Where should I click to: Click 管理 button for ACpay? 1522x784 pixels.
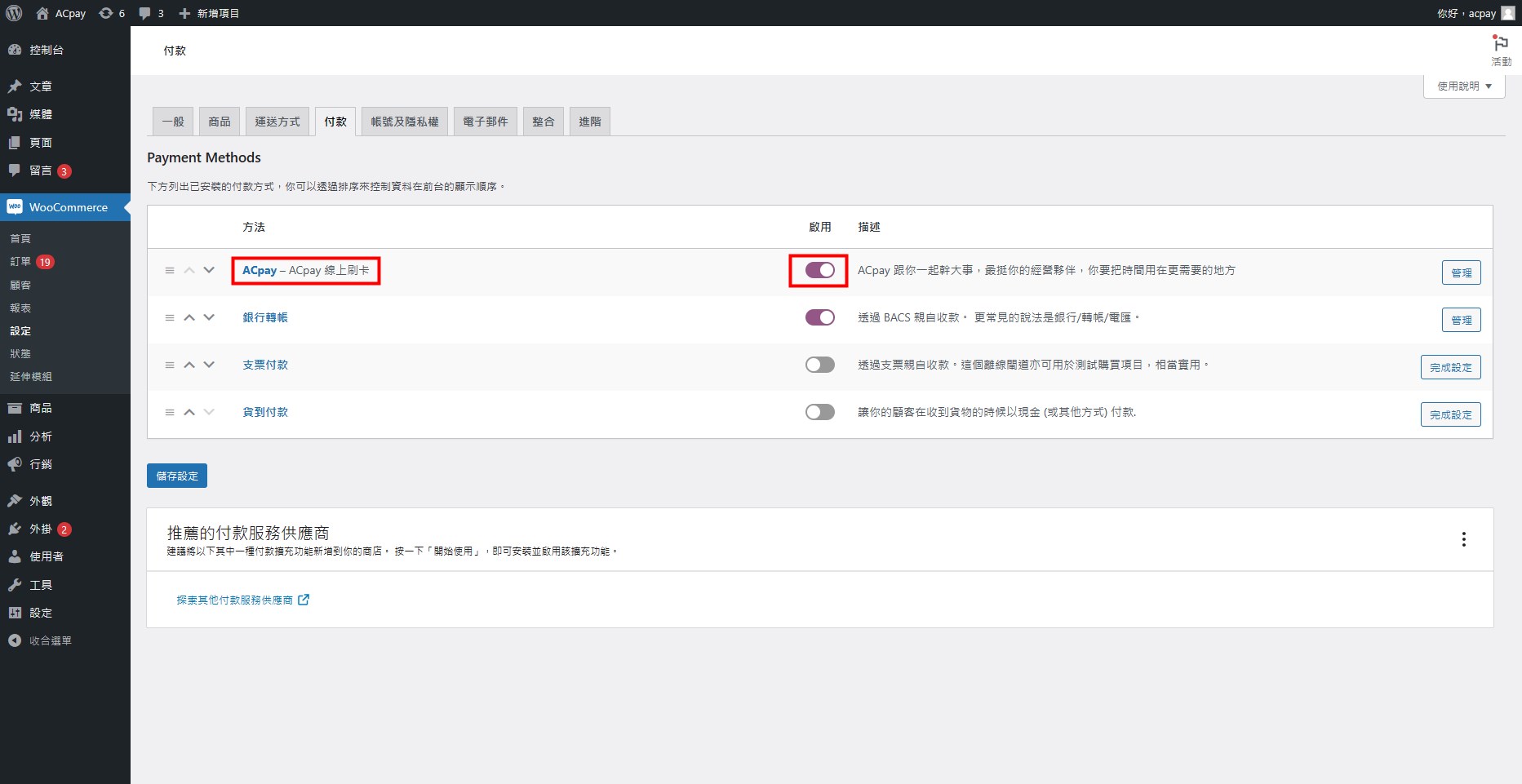click(x=1461, y=272)
